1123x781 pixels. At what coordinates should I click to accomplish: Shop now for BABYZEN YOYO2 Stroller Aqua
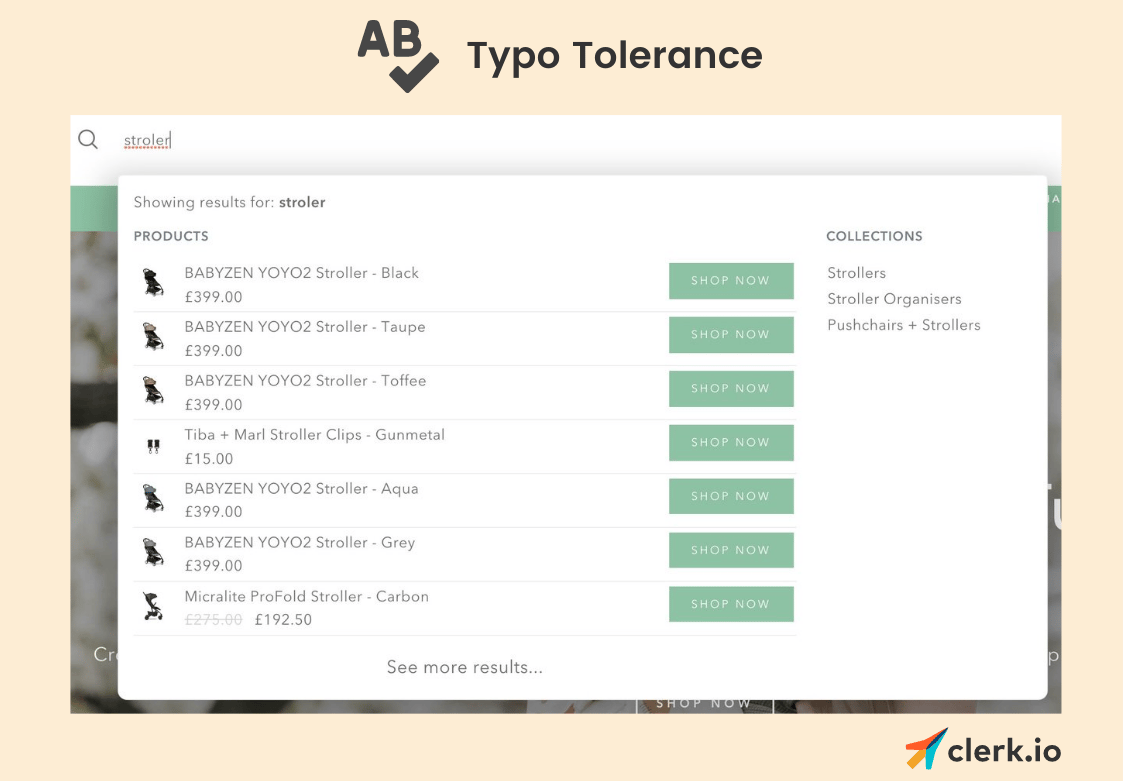[731, 497]
